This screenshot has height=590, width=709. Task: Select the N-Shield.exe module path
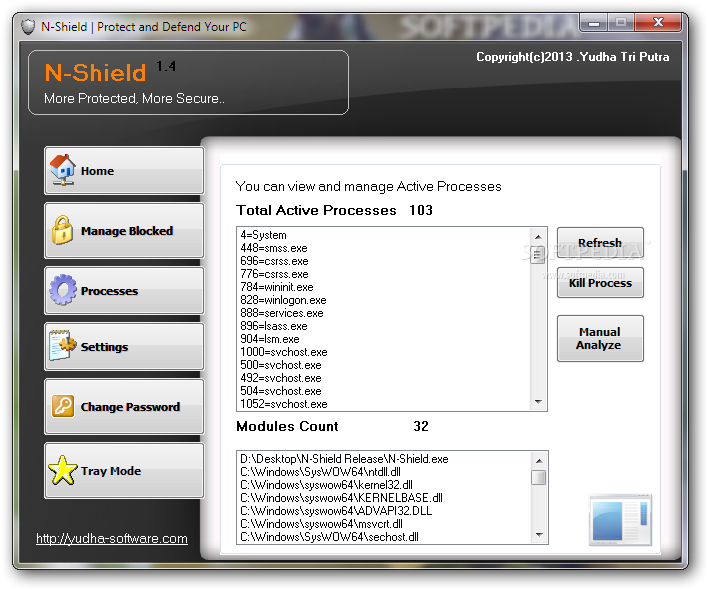(x=384, y=459)
